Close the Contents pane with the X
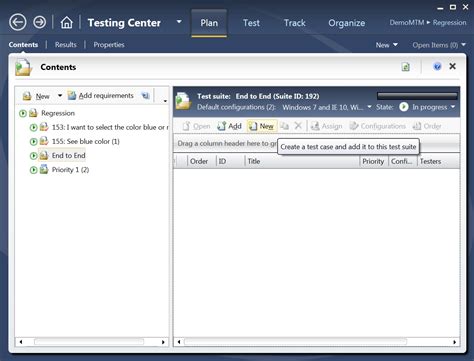Viewport: 474px width, 361px height. click(x=452, y=66)
